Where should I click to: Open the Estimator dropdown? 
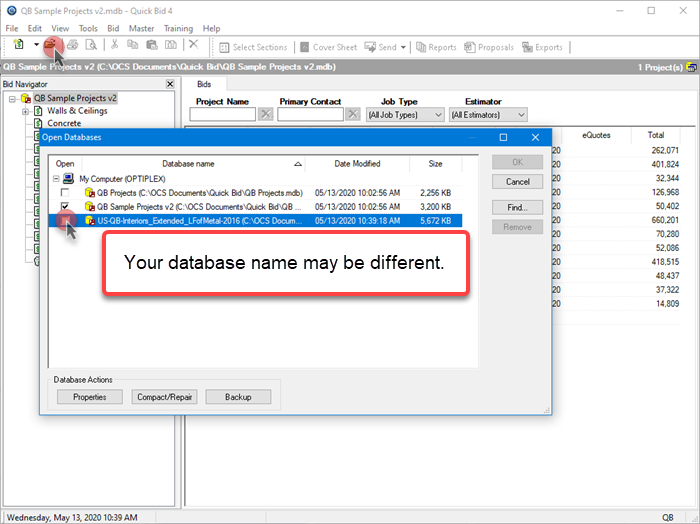488,115
